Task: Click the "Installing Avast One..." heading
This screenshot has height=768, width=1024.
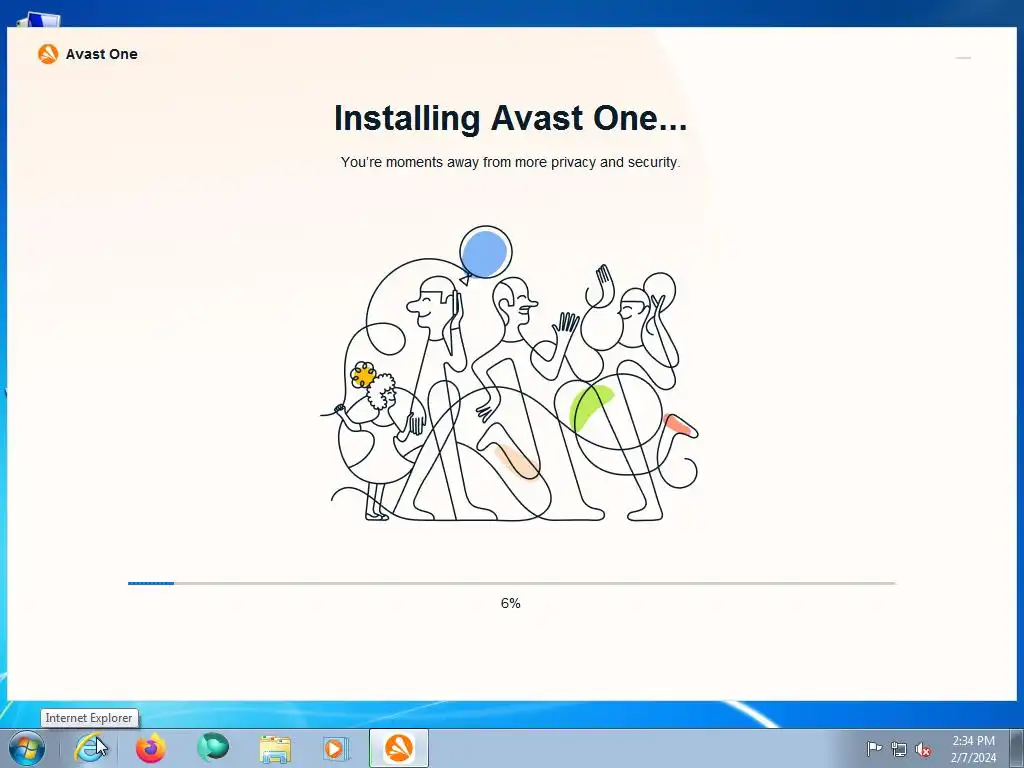Action: pyautogui.click(x=510, y=118)
